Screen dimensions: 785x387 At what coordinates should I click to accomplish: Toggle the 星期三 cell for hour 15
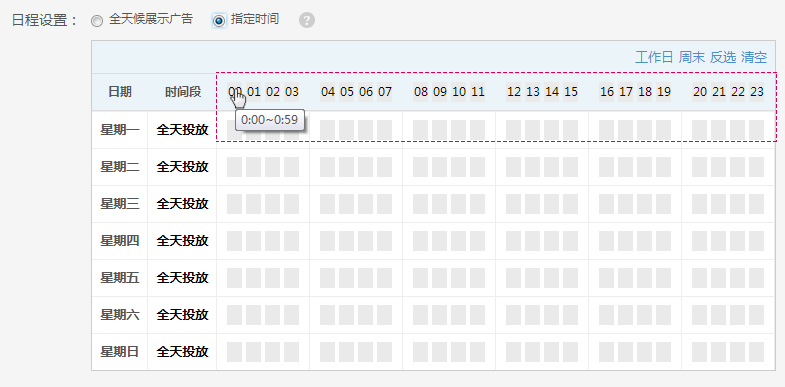point(571,204)
